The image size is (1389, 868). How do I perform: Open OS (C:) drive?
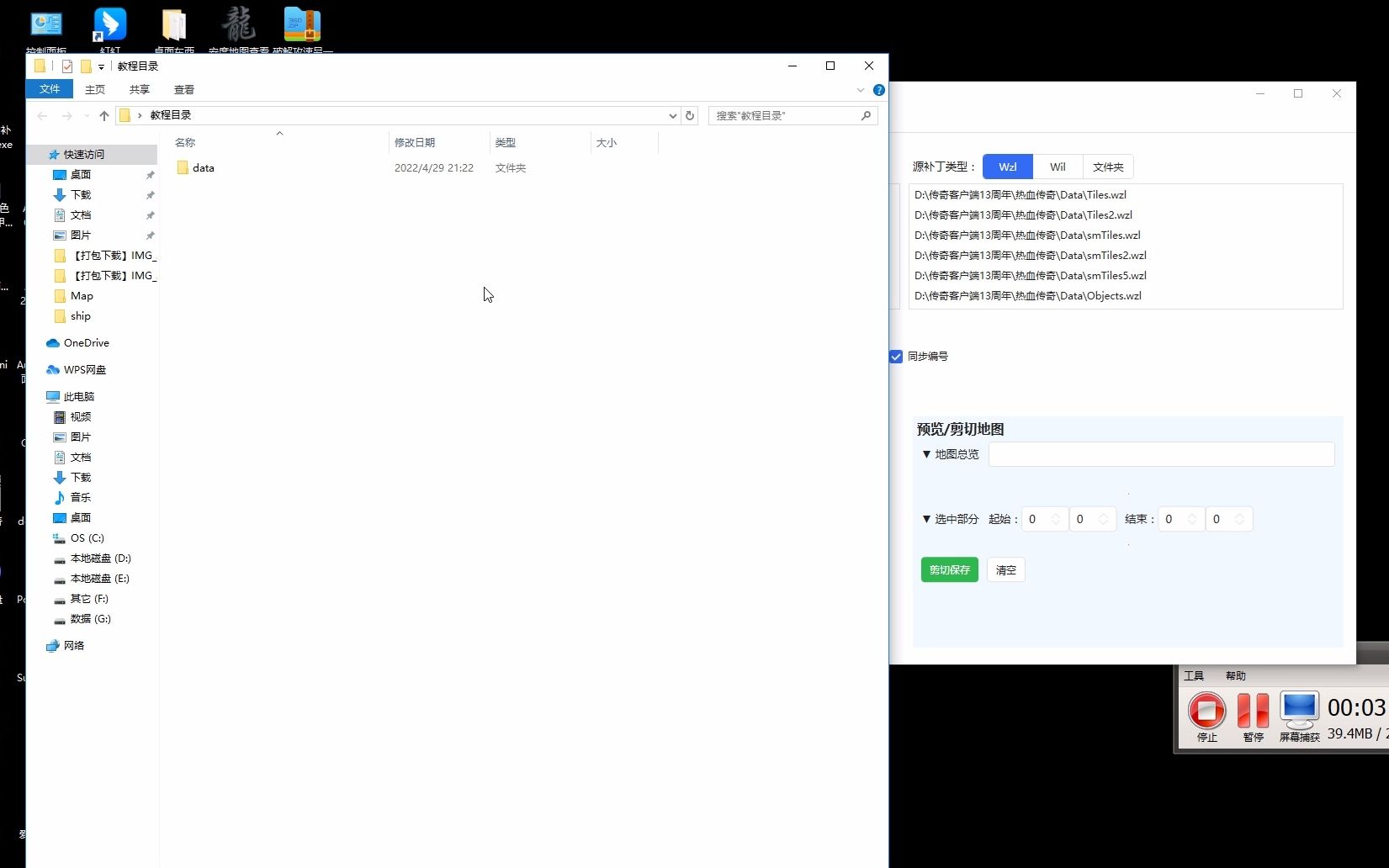[x=87, y=538]
